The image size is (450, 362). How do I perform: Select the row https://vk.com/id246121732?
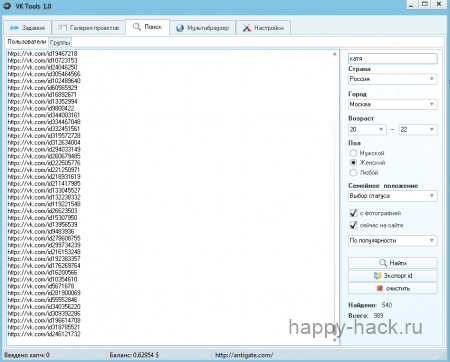click(44, 334)
